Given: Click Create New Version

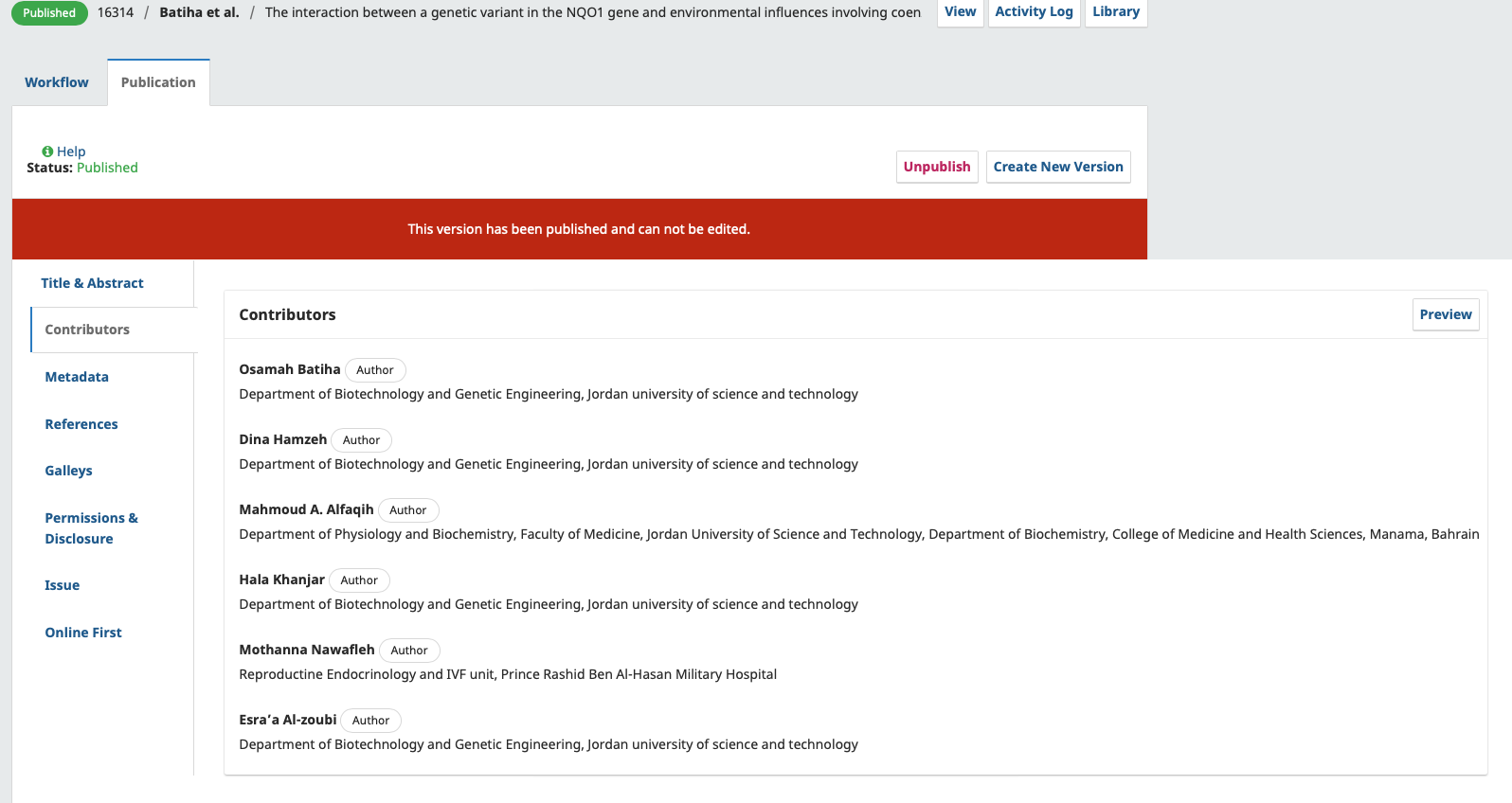Looking at the screenshot, I should pyautogui.click(x=1057, y=167).
